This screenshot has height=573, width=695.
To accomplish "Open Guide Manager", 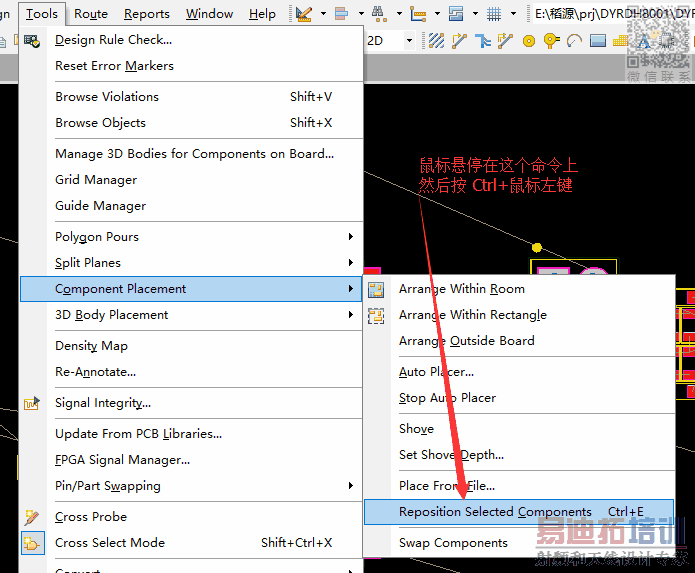I will point(191,206).
